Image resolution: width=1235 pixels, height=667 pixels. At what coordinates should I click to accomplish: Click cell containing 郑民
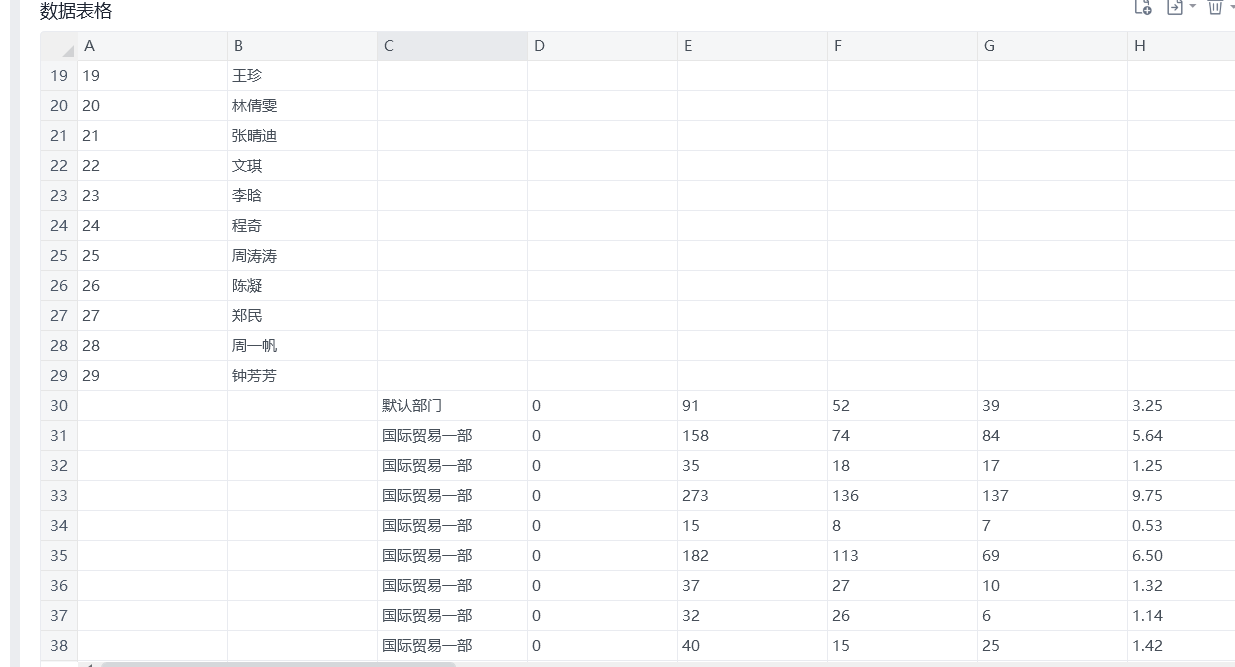(x=303, y=316)
